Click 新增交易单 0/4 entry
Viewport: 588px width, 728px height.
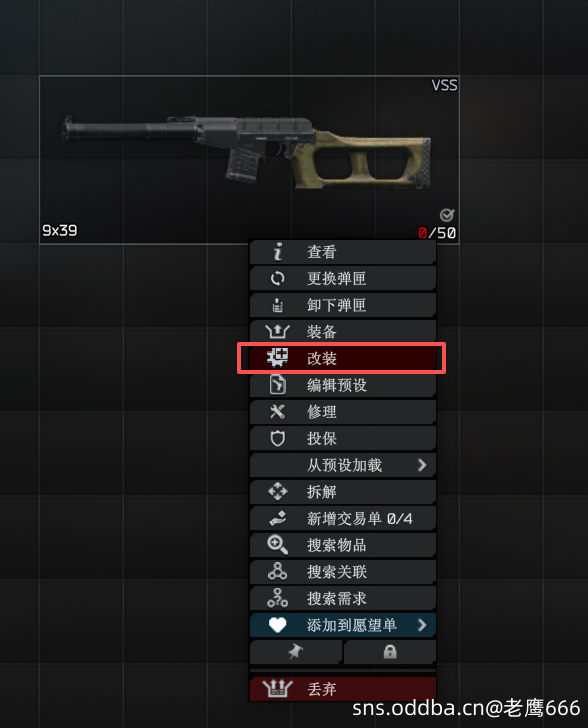(x=343, y=518)
